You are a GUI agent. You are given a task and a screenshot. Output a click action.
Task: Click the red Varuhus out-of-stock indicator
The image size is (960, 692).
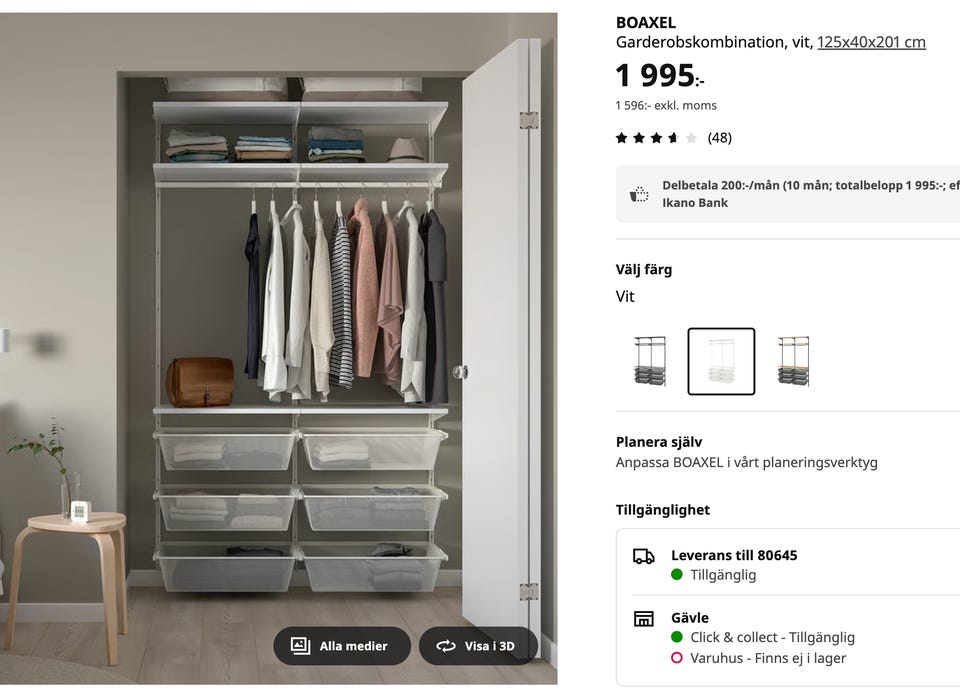(677, 658)
